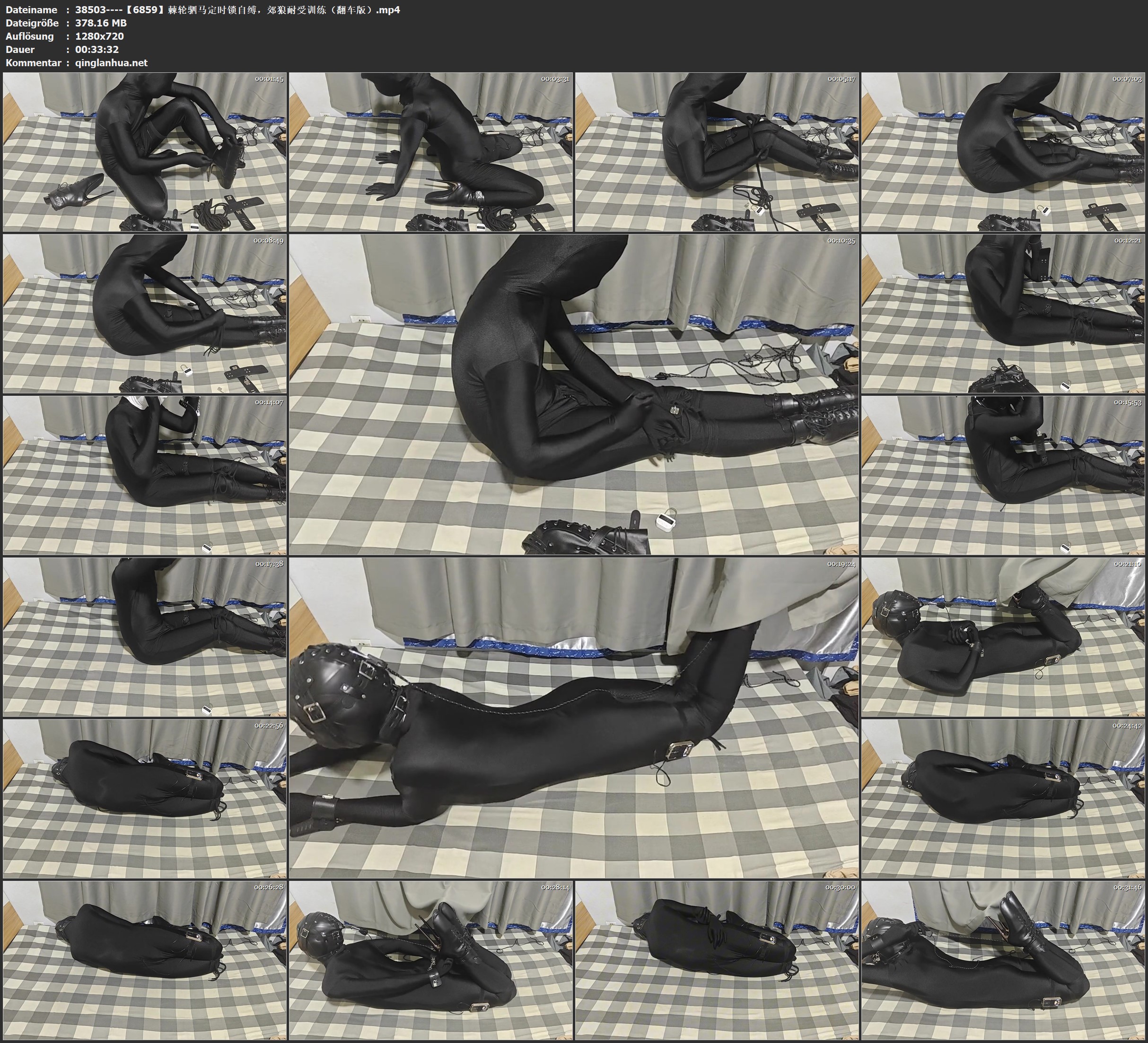This screenshot has height=1043, width=1148.
Task: Click the thumbnail timestamped 00:24:42
Action: [1003, 798]
